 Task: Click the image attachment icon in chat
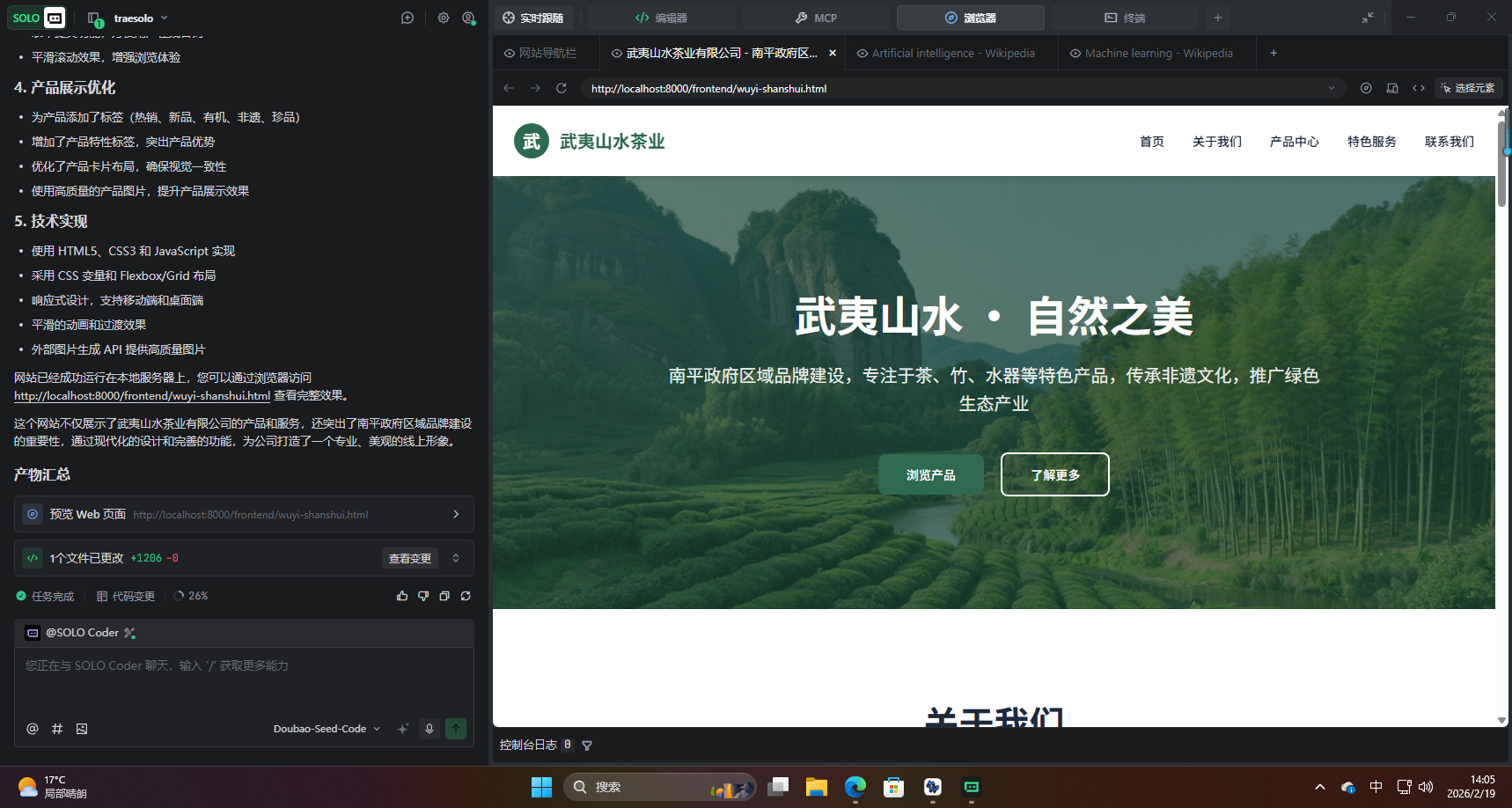82,729
